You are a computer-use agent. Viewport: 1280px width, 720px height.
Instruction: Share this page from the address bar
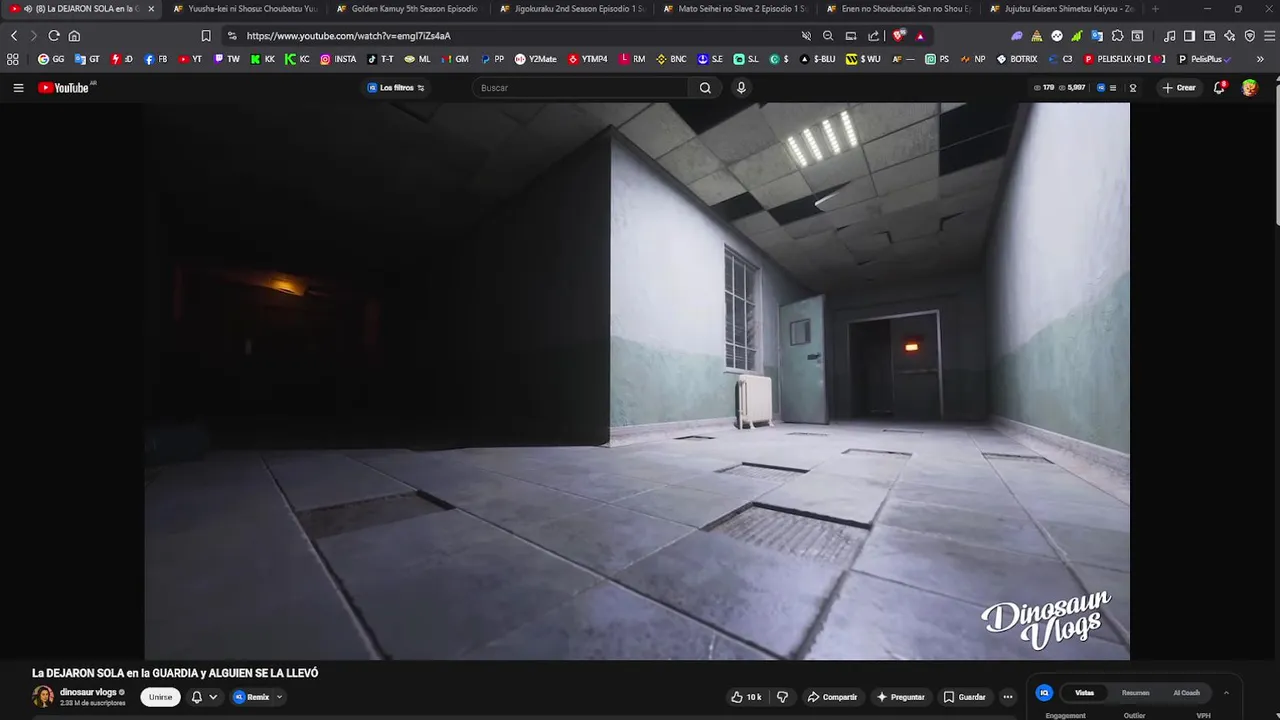(x=873, y=36)
